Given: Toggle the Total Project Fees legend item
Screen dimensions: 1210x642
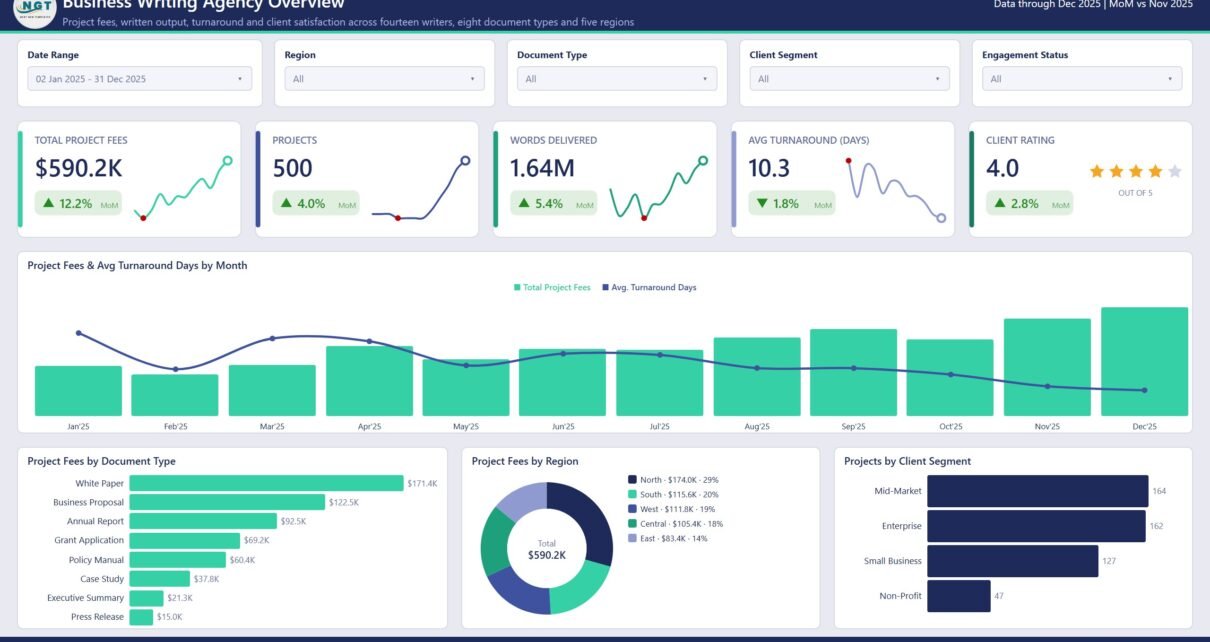Looking at the screenshot, I should pos(552,288).
